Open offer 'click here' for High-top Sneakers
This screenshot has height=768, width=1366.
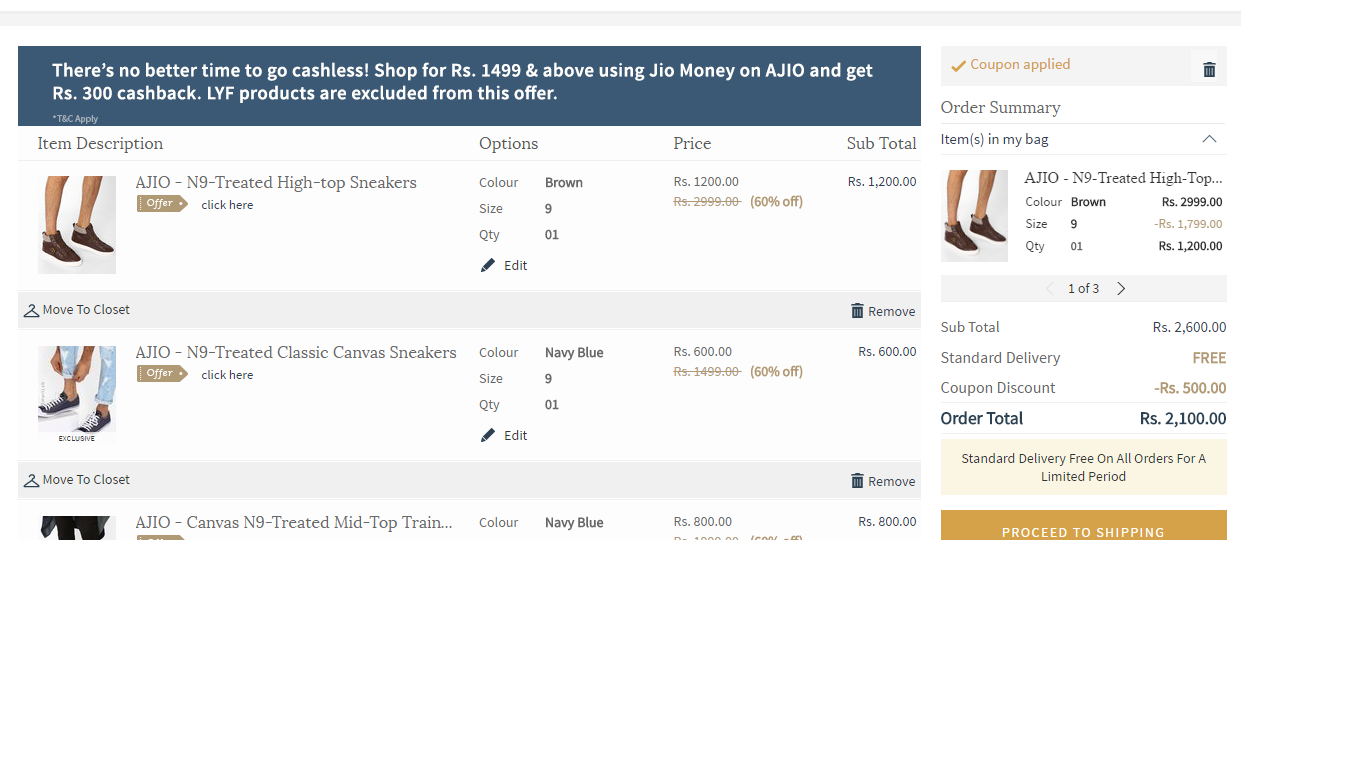click(227, 205)
